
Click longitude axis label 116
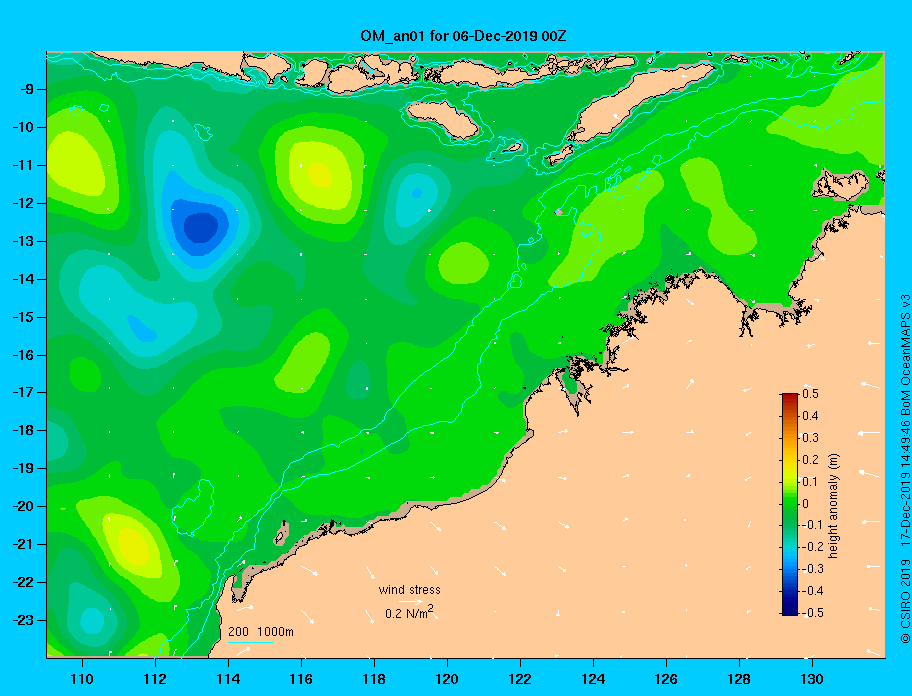[x=301, y=679]
